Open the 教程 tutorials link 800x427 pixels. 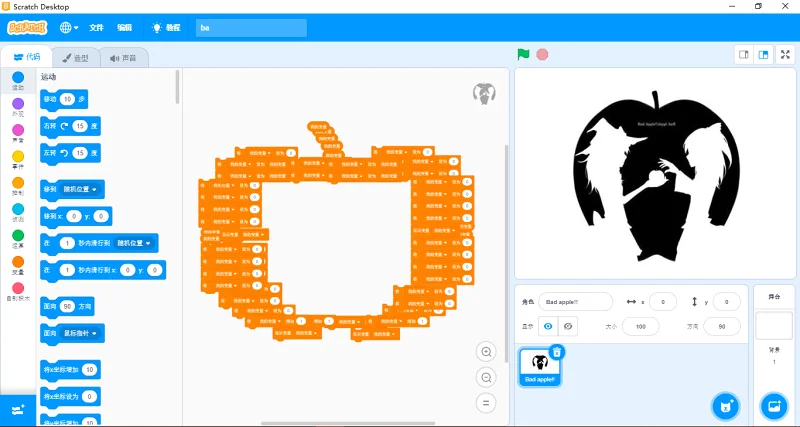pos(166,28)
